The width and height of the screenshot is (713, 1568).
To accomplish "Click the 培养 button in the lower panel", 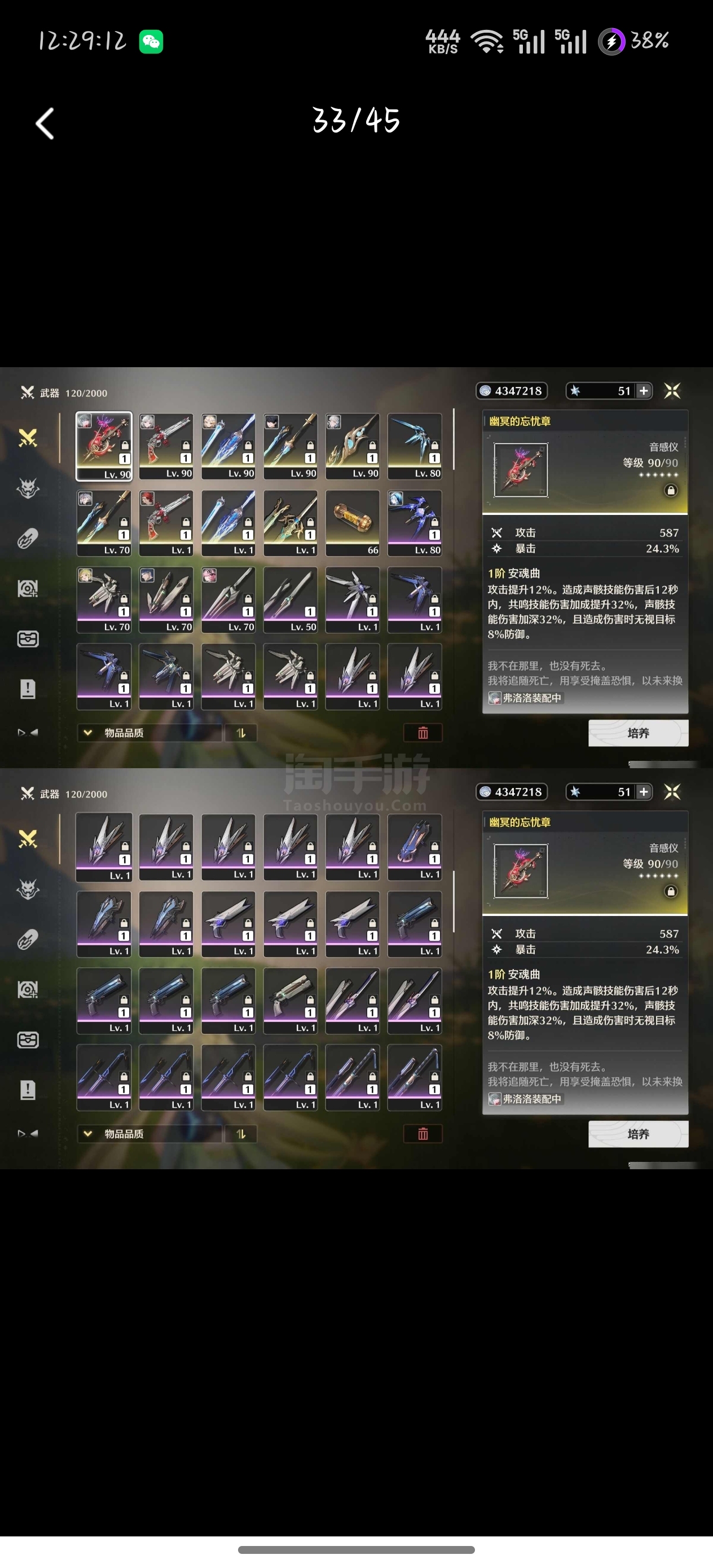I will tap(638, 1134).
